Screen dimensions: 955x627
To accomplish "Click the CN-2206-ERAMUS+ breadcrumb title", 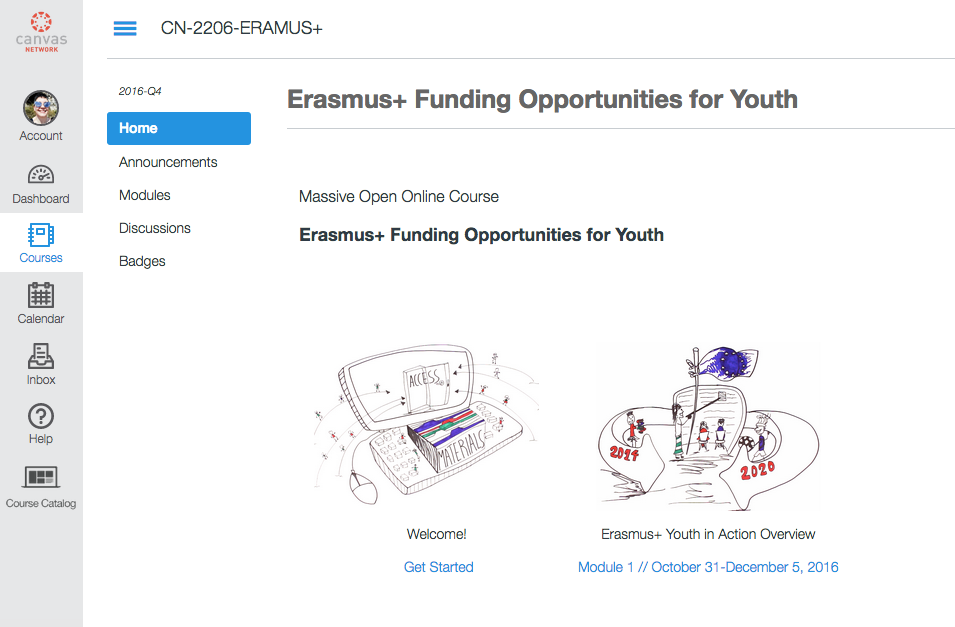I will [x=242, y=28].
